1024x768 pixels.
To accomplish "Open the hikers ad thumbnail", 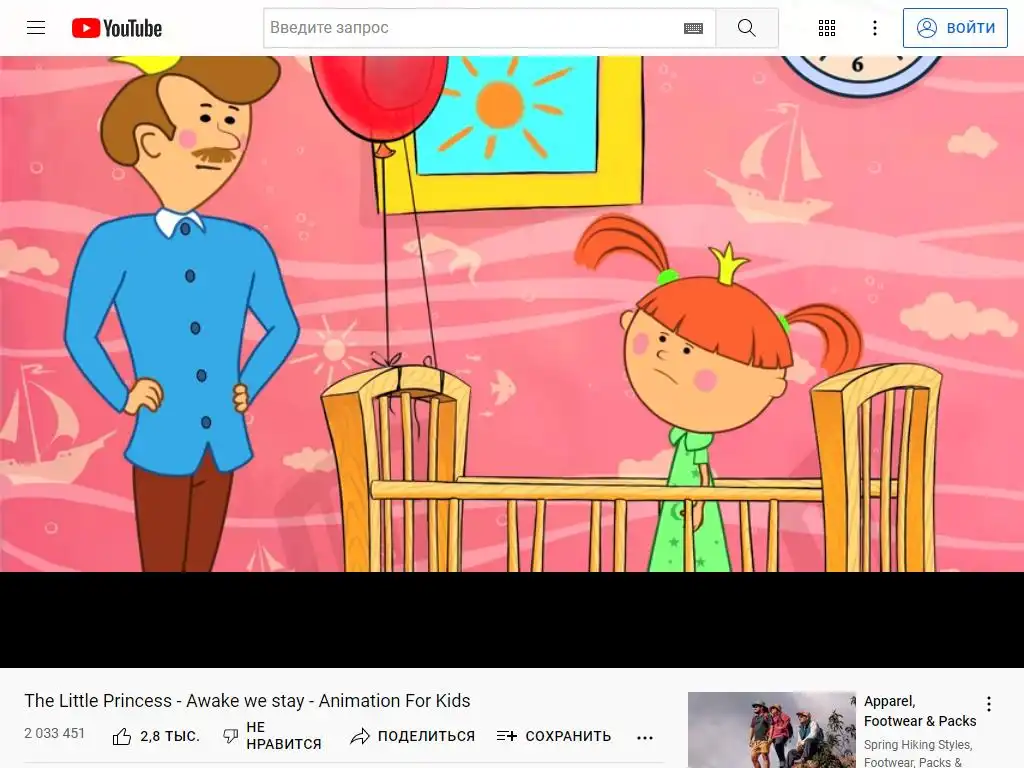I will click(771, 730).
